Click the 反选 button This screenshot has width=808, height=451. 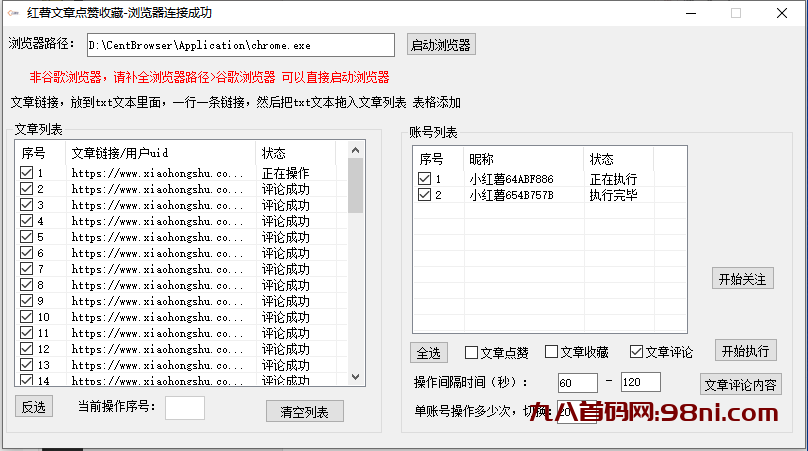coord(33,407)
